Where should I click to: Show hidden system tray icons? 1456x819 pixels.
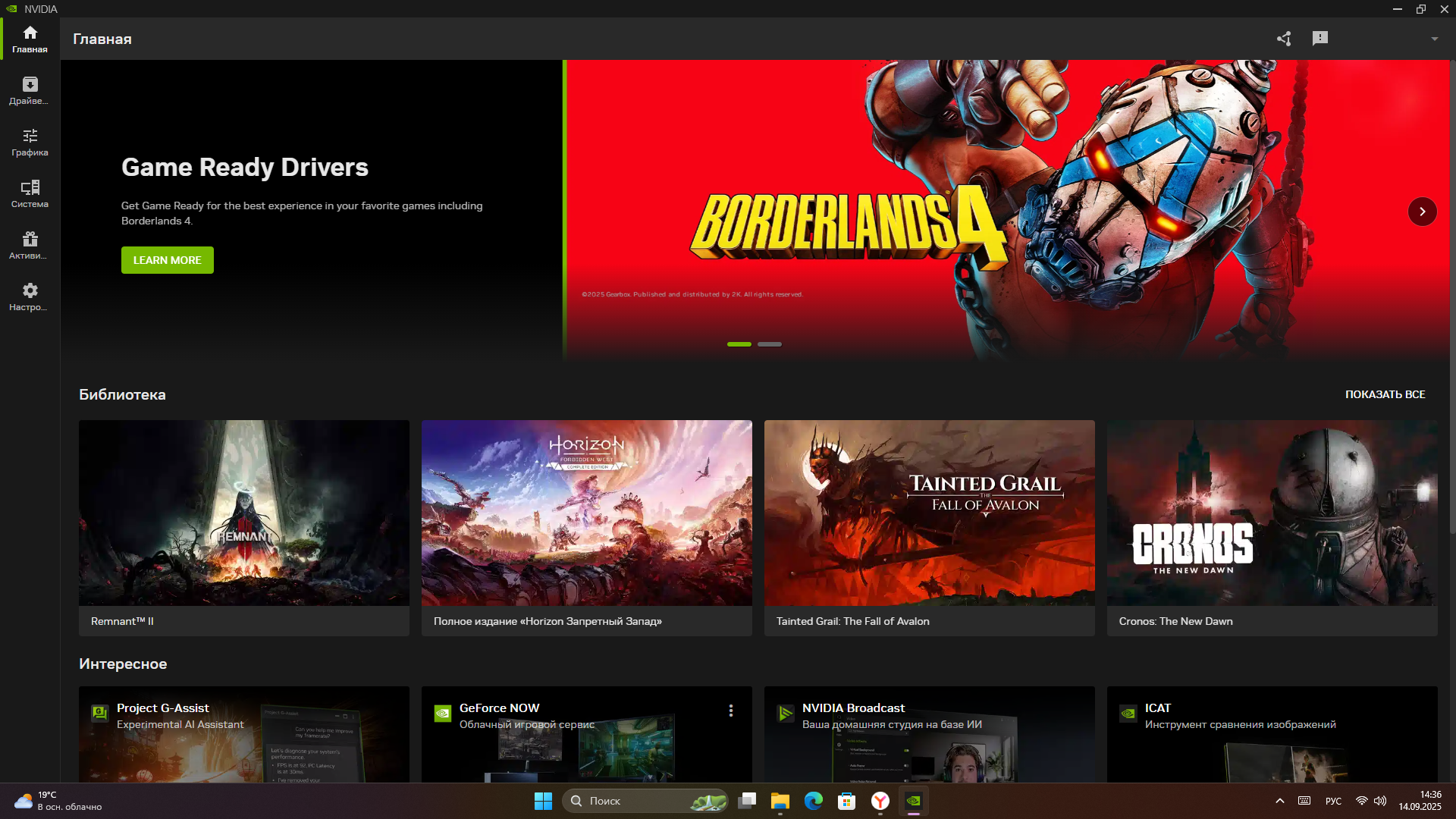pos(1279,801)
